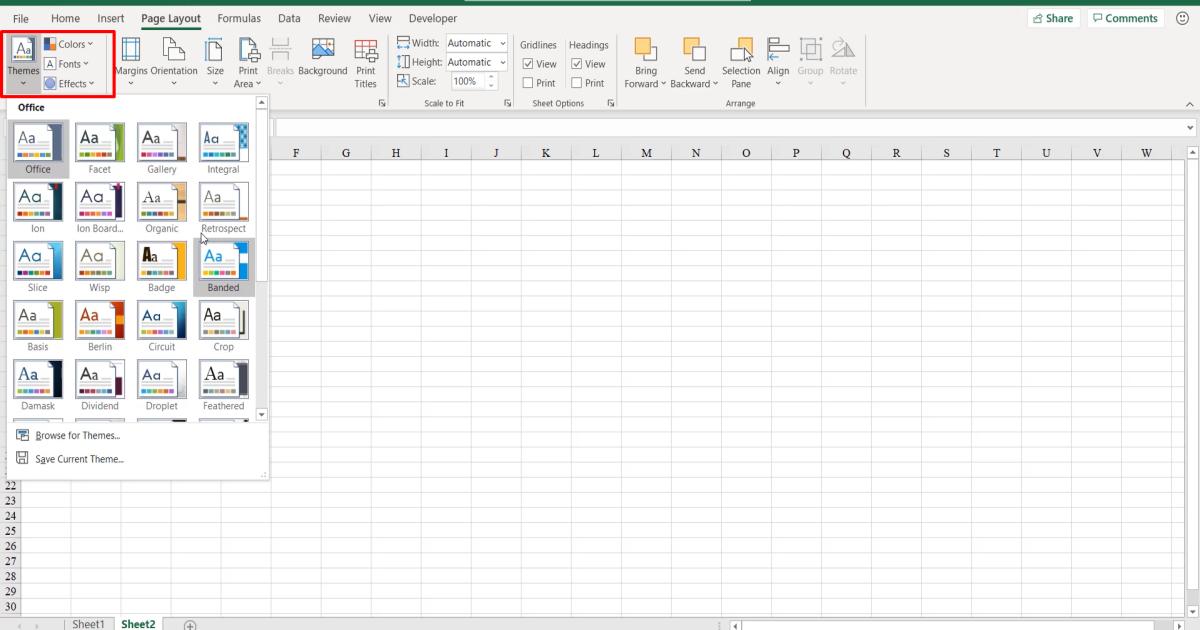Click the Align icon
Screen dimensions: 1200x630
pyautogui.click(x=778, y=60)
